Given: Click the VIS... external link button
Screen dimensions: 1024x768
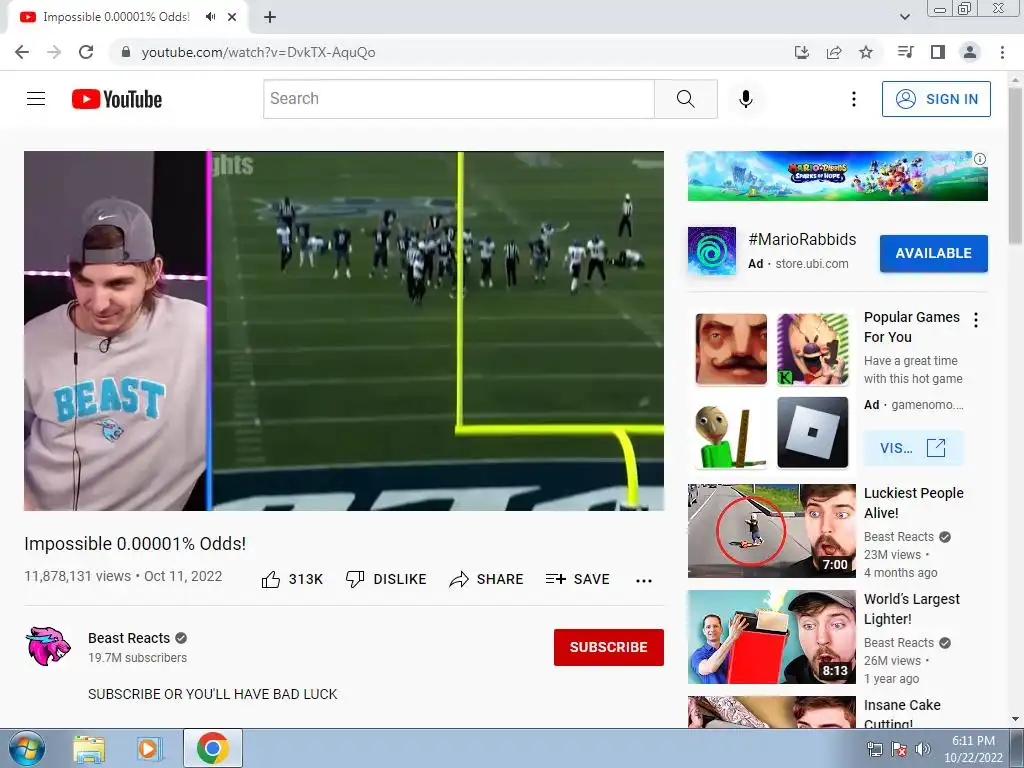Looking at the screenshot, I should tap(913, 448).
